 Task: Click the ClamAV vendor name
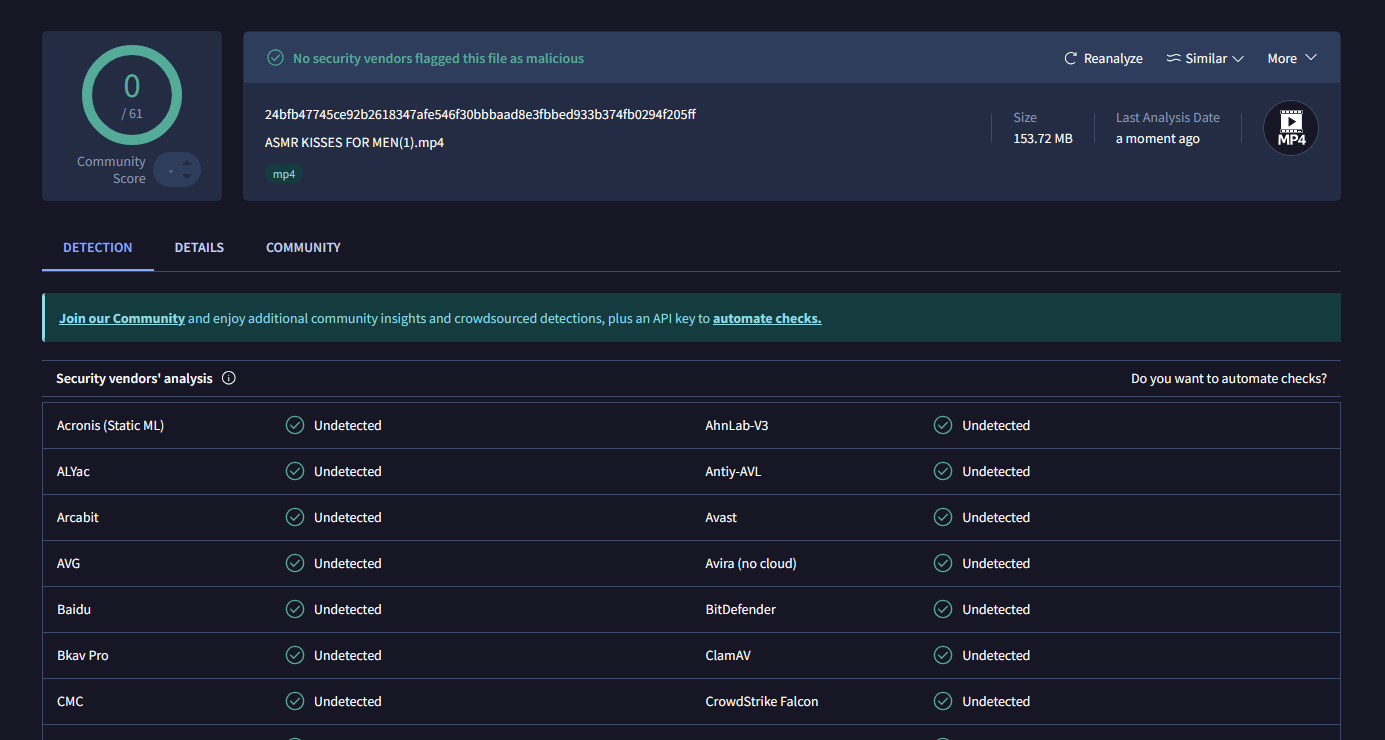click(x=728, y=655)
